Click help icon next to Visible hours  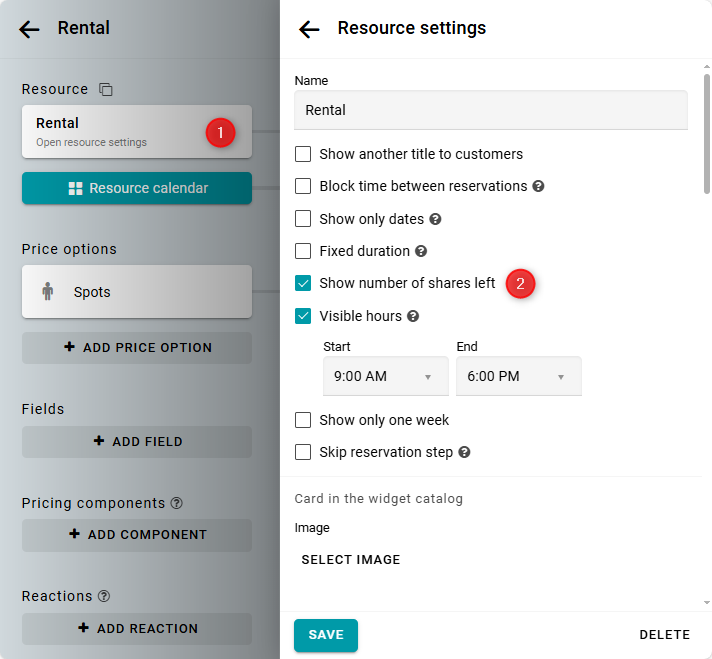click(413, 316)
